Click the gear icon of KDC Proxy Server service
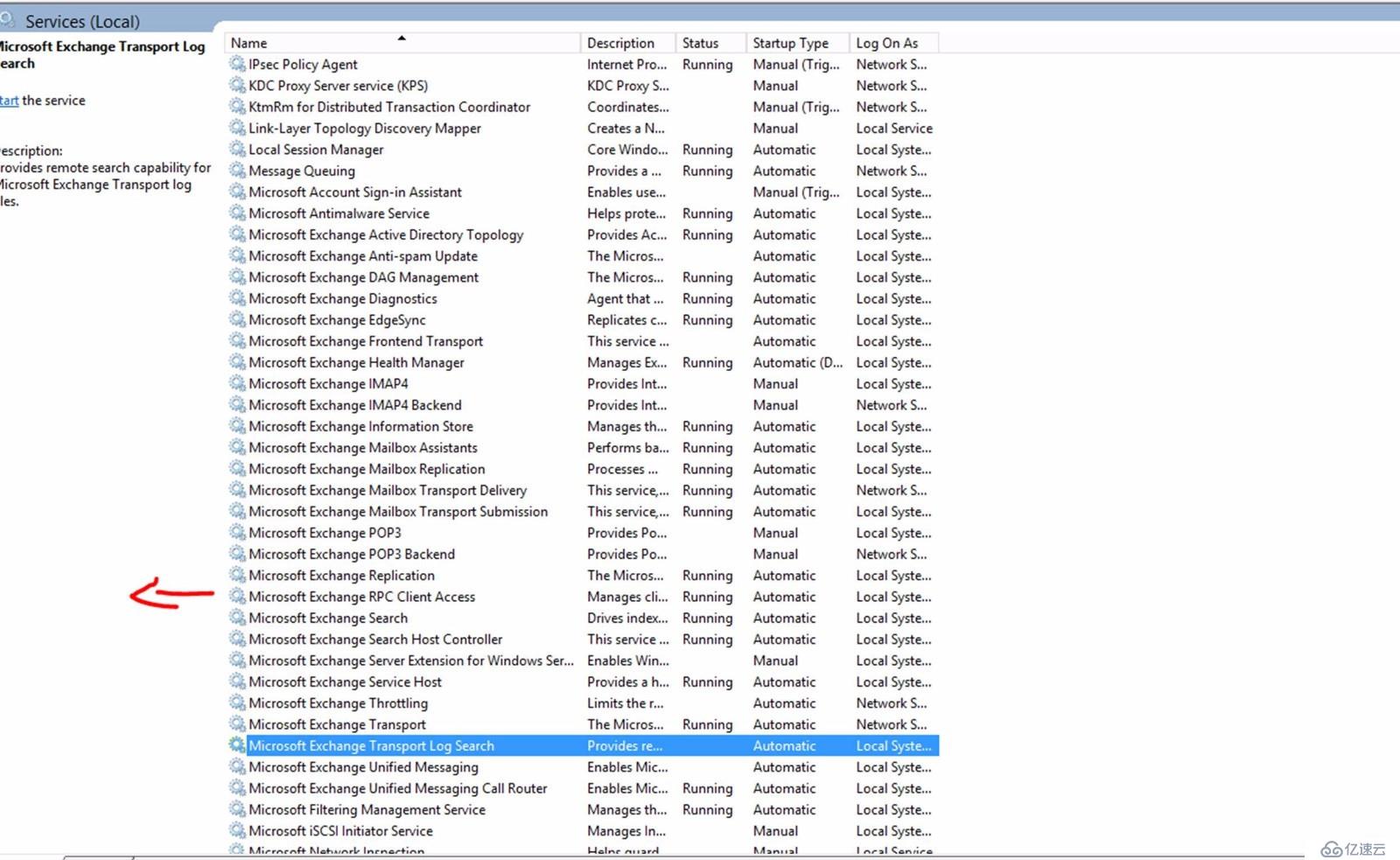 pos(237,85)
